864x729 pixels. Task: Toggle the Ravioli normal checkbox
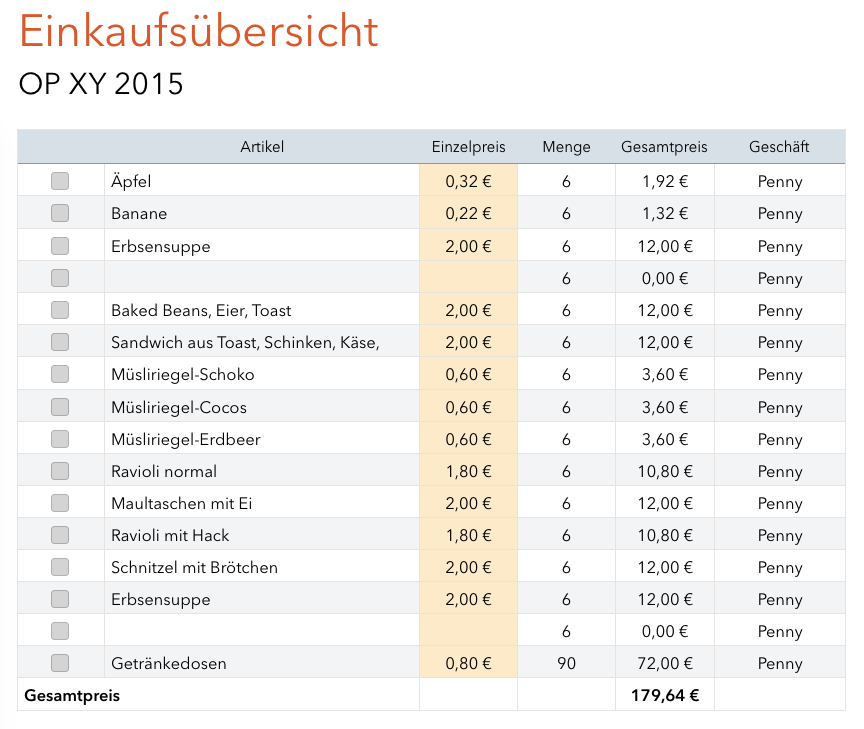[60, 471]
